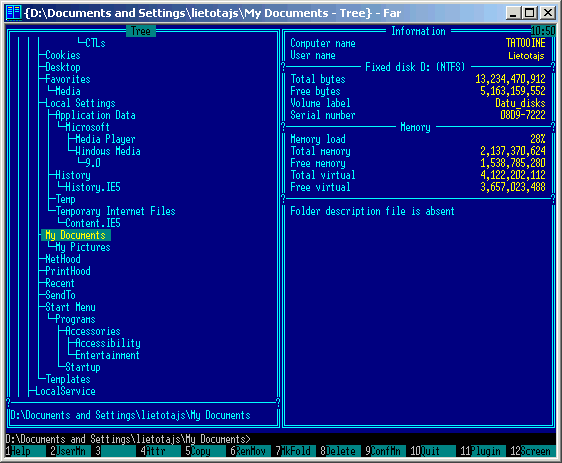Select the LocalService folder

(x=65, y=391)
